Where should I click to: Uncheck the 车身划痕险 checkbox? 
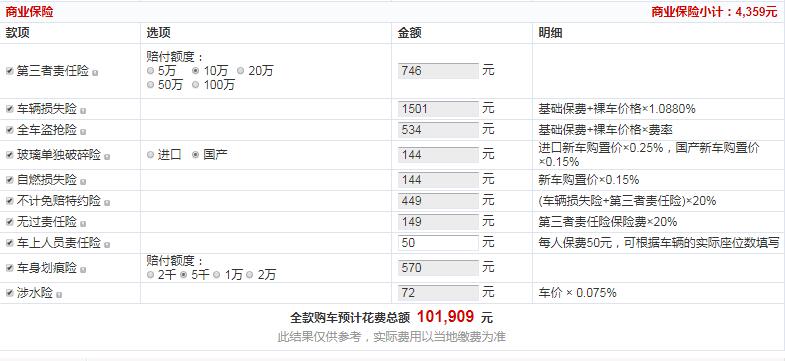(x=10, y=268)
